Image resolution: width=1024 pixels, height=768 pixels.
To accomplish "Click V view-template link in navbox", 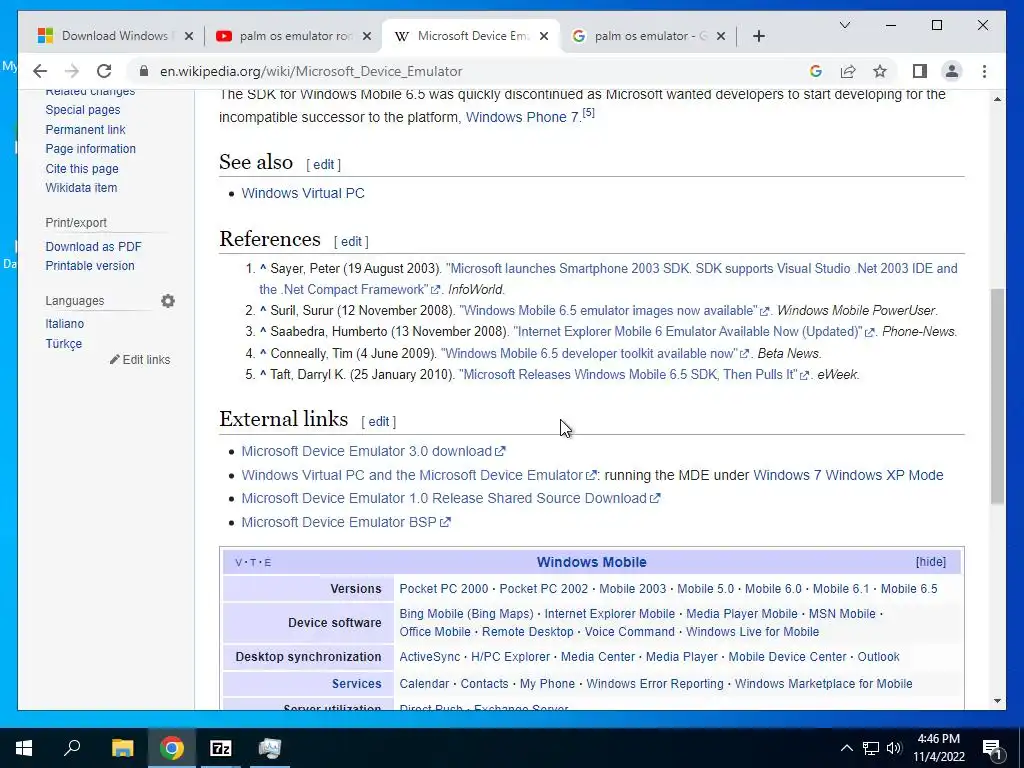I will 238,562.
